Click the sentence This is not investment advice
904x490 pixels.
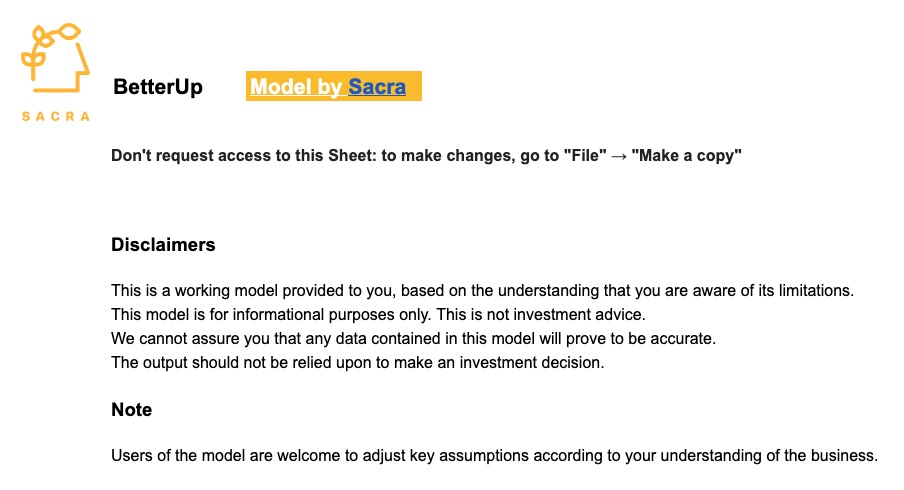click(541, 314)
